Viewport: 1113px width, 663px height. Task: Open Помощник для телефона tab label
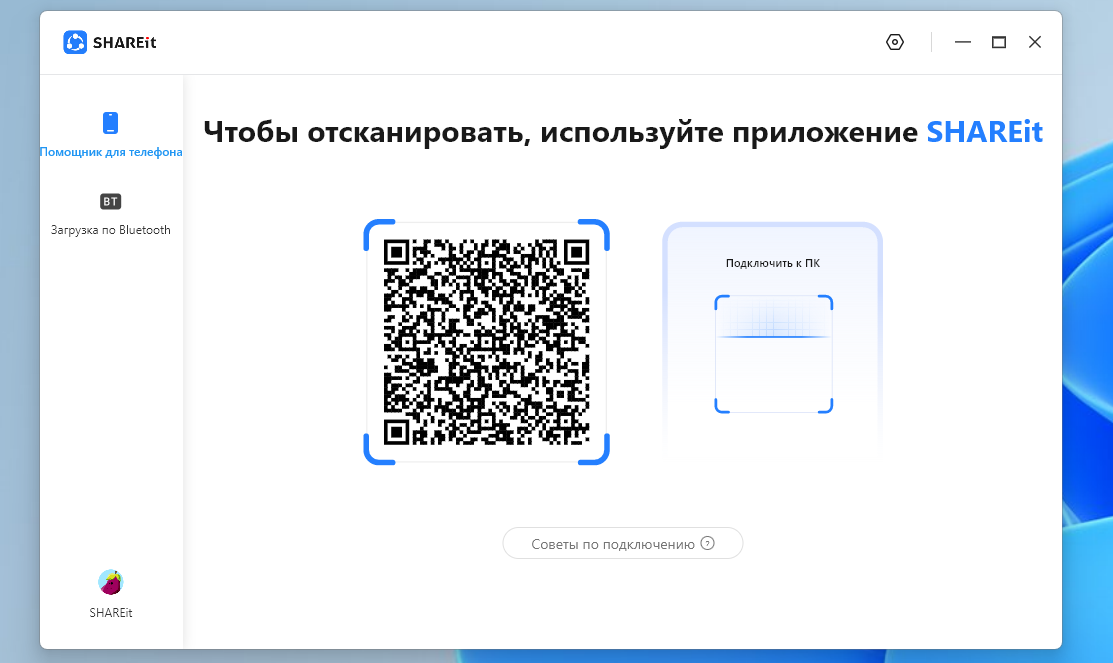click(x=111, y=152)
